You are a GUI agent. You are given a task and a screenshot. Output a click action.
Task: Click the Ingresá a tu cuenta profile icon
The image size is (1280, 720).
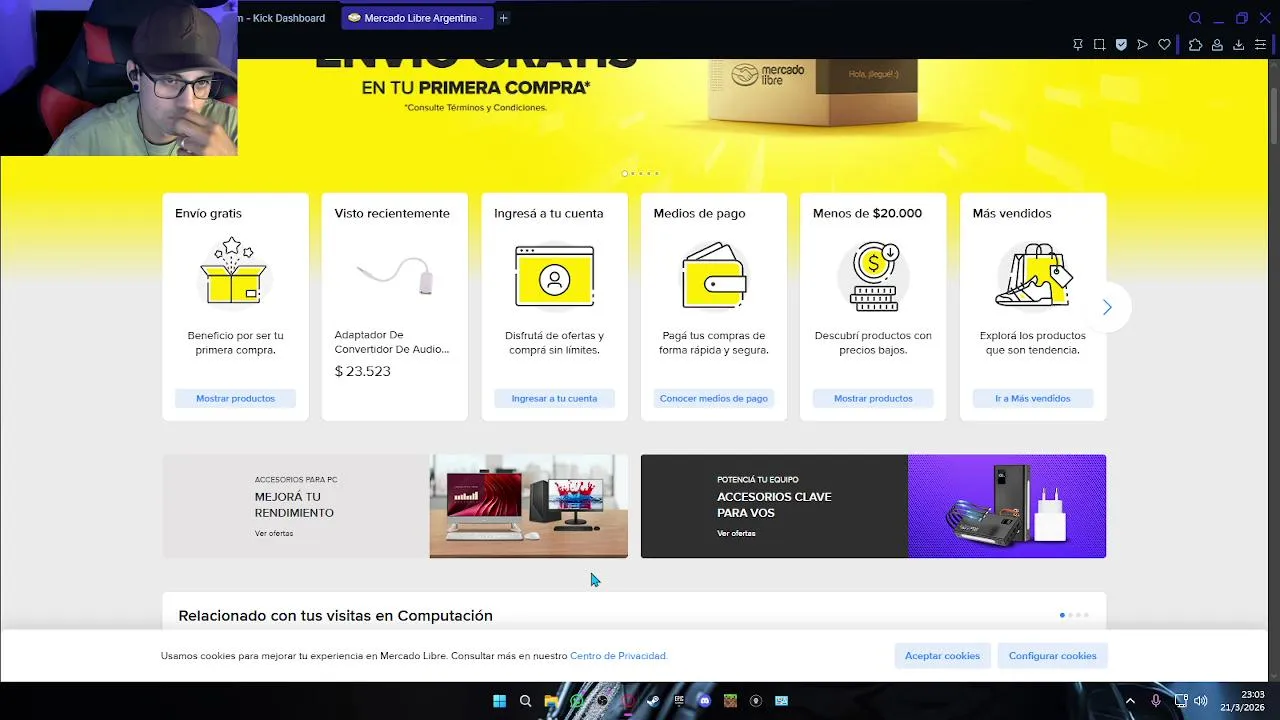tap(554, 276)
